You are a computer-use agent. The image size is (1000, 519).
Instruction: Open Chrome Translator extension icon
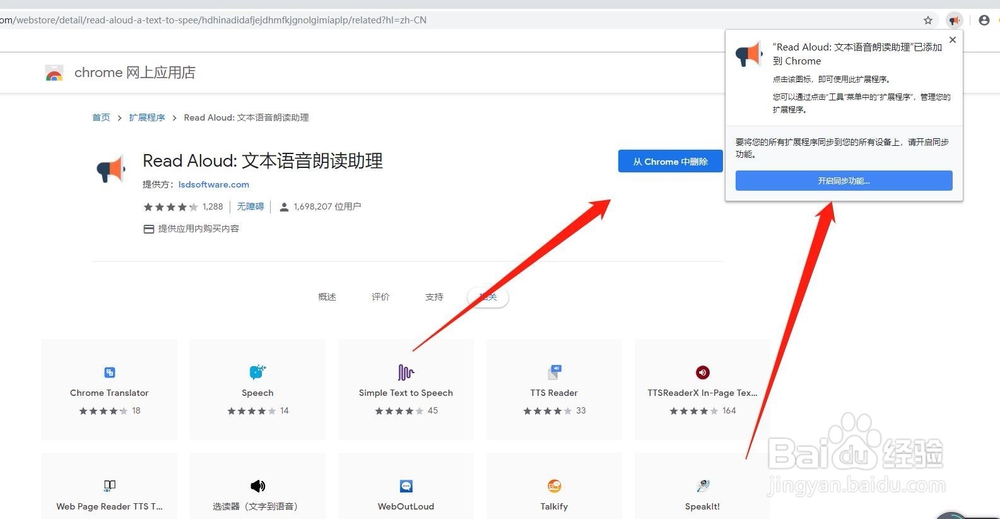tap(110, 372)
